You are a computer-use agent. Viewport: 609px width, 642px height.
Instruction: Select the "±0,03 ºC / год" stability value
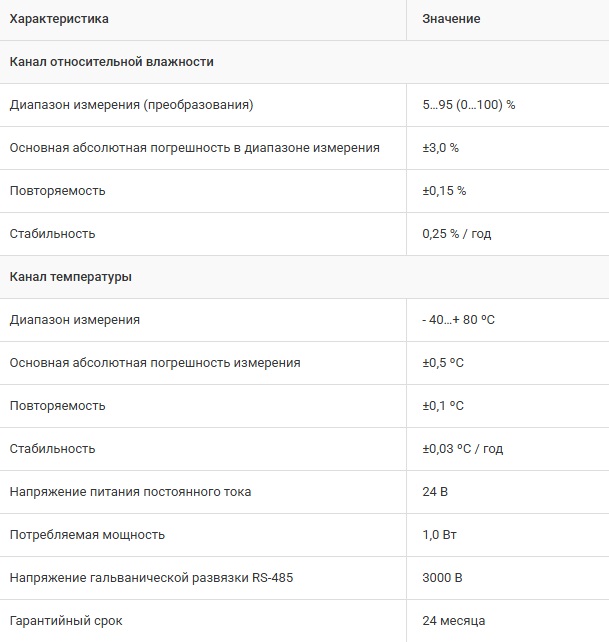click(462, 449)
